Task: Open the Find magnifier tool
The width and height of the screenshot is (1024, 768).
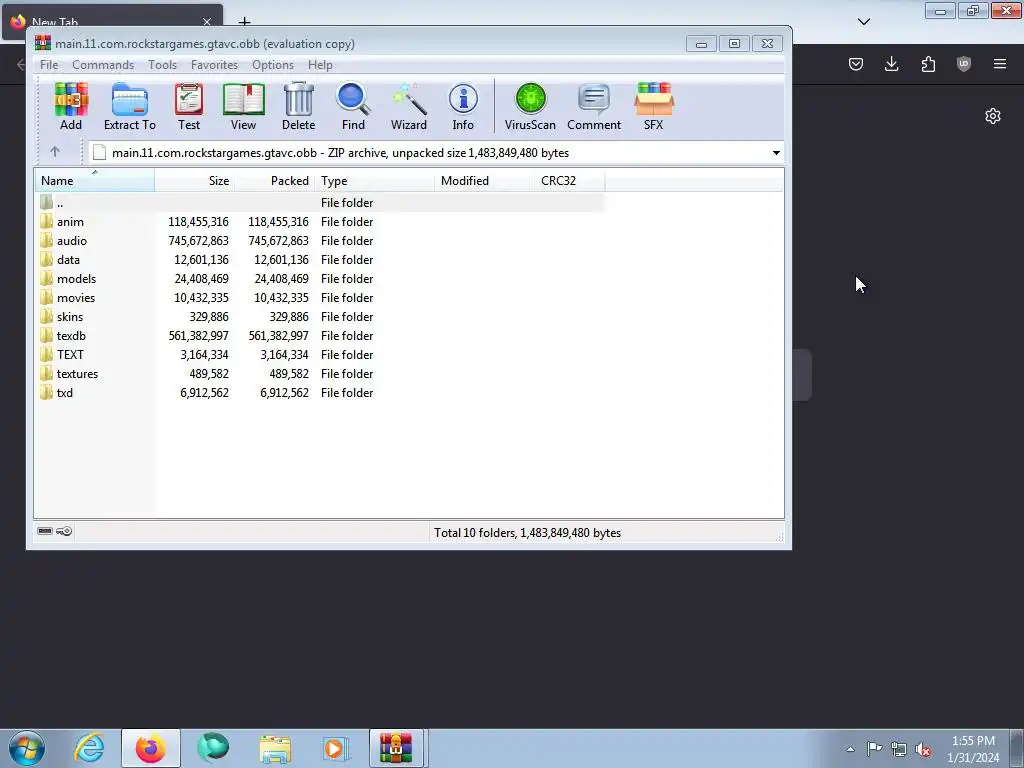Action: (x=353, y=106)
